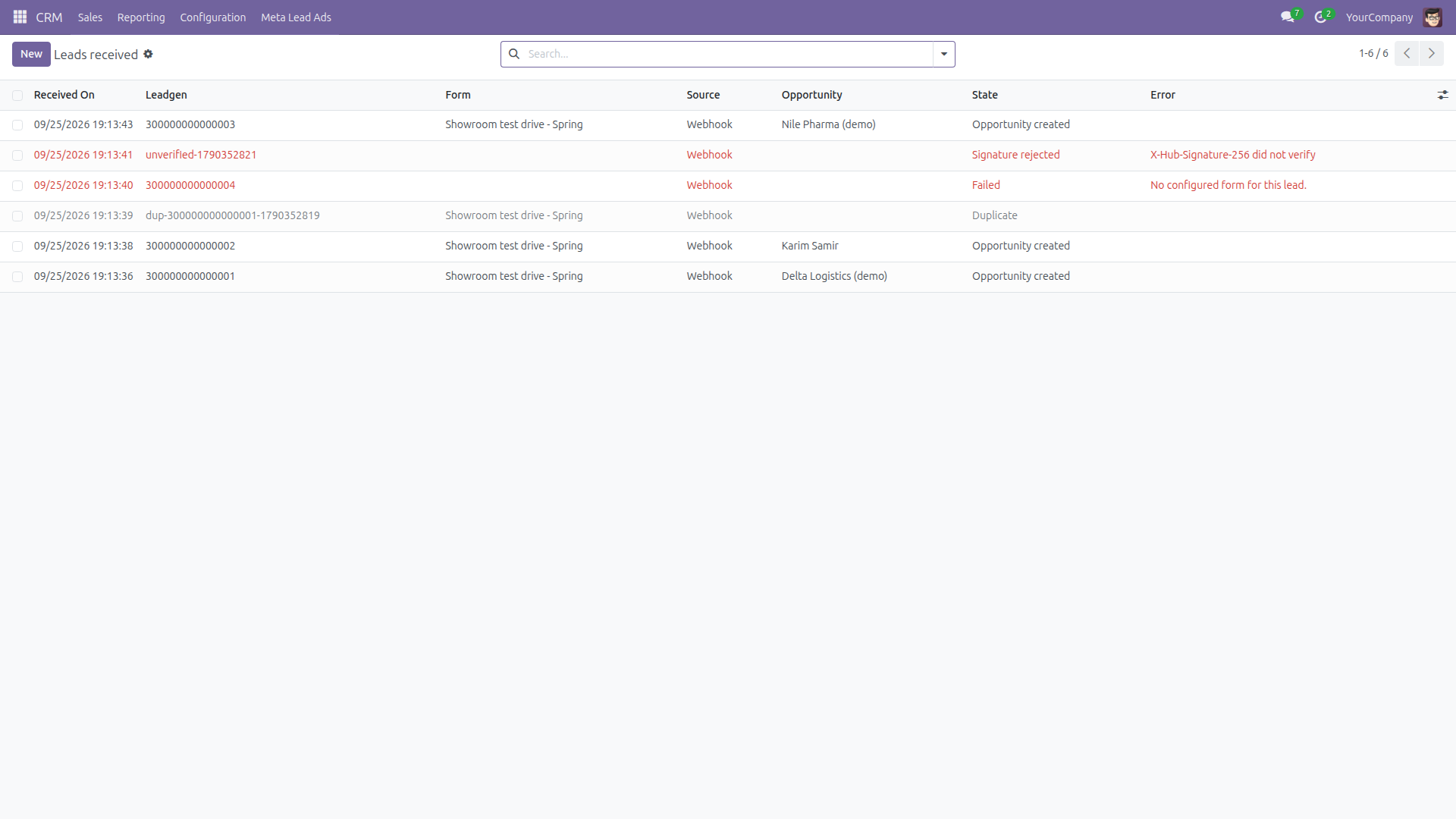Check the row for leadgen 300000000000001
Screen dimensions: 1456x819
[x=17, y=277]
